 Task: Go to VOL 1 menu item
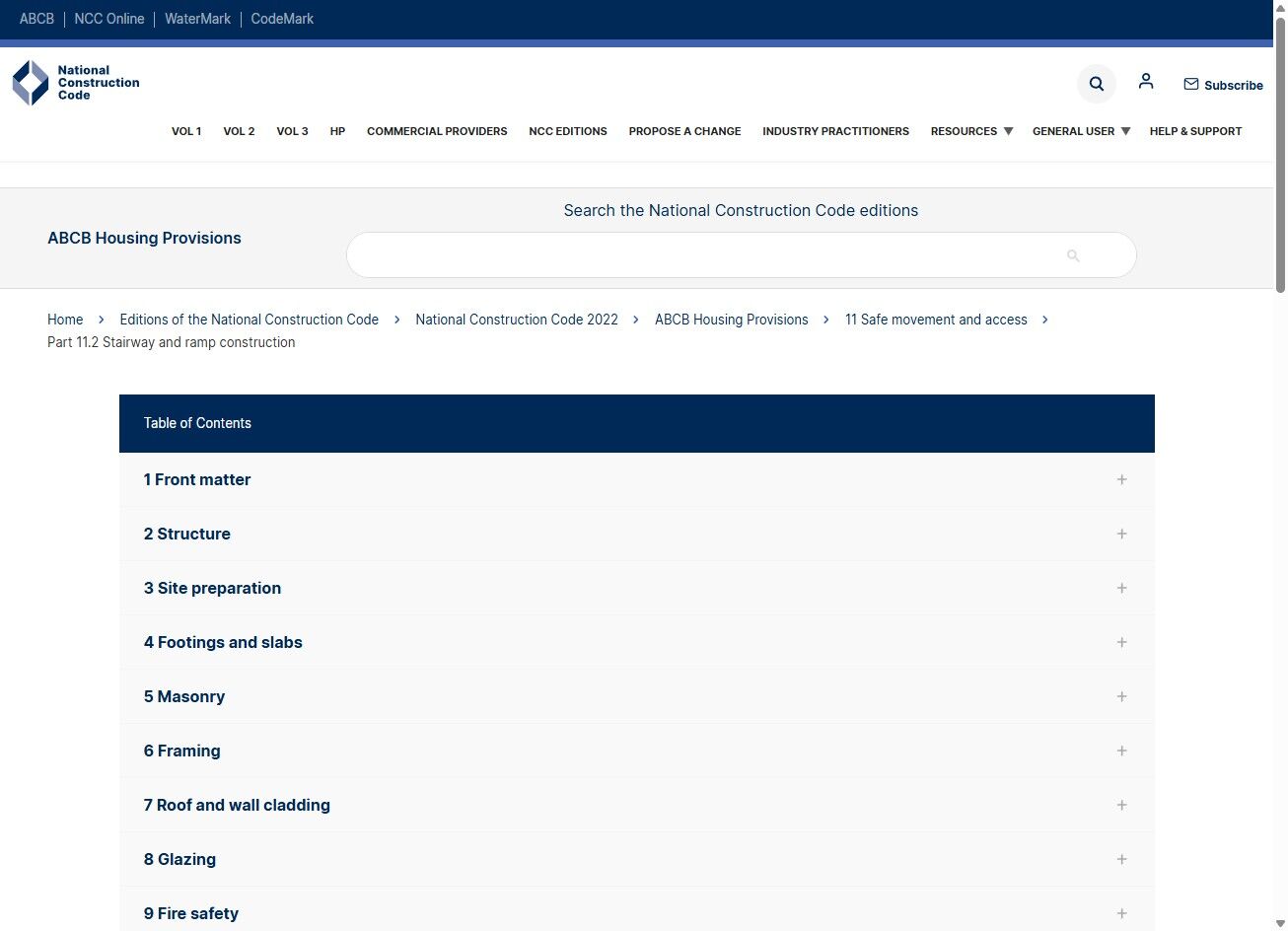pos(186,131)
